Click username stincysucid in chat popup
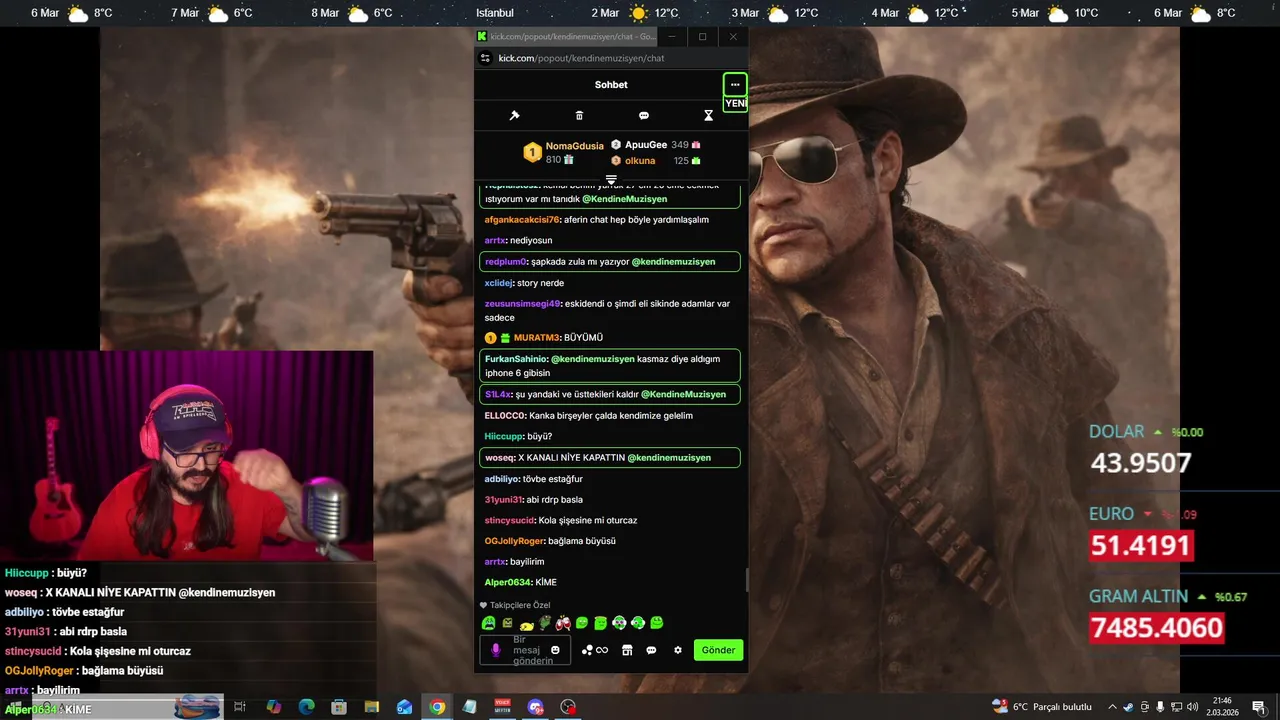The height and width of the screenshot is (720, 1280). point(509,521)
